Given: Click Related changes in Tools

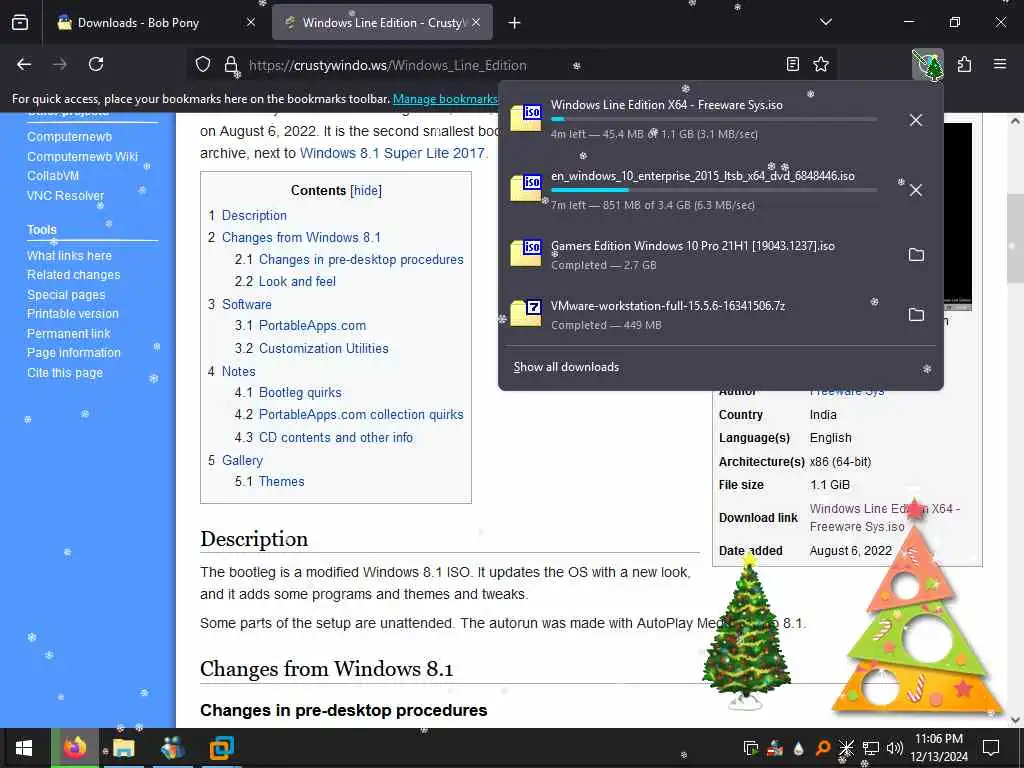Looking at the screenshot, I should (73, 275).
